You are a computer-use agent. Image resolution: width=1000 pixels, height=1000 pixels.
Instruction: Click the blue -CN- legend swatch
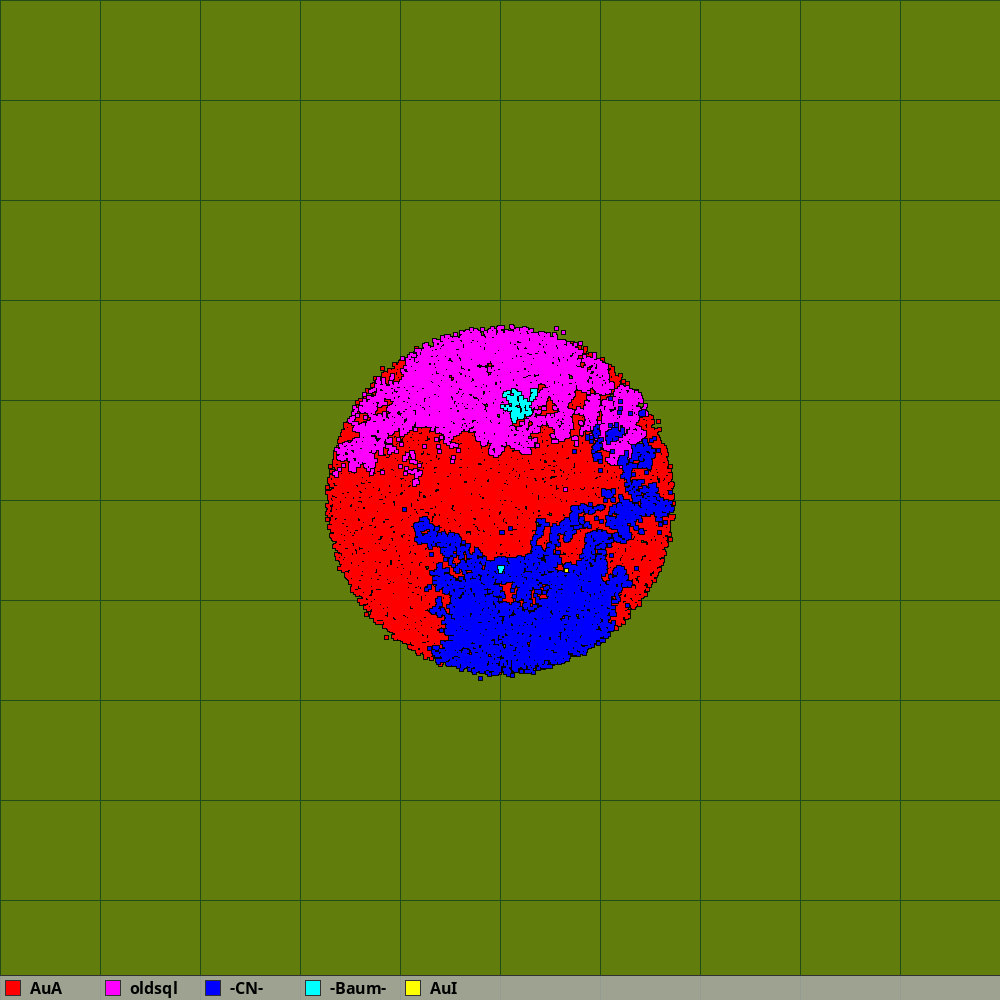coord(213,988)
